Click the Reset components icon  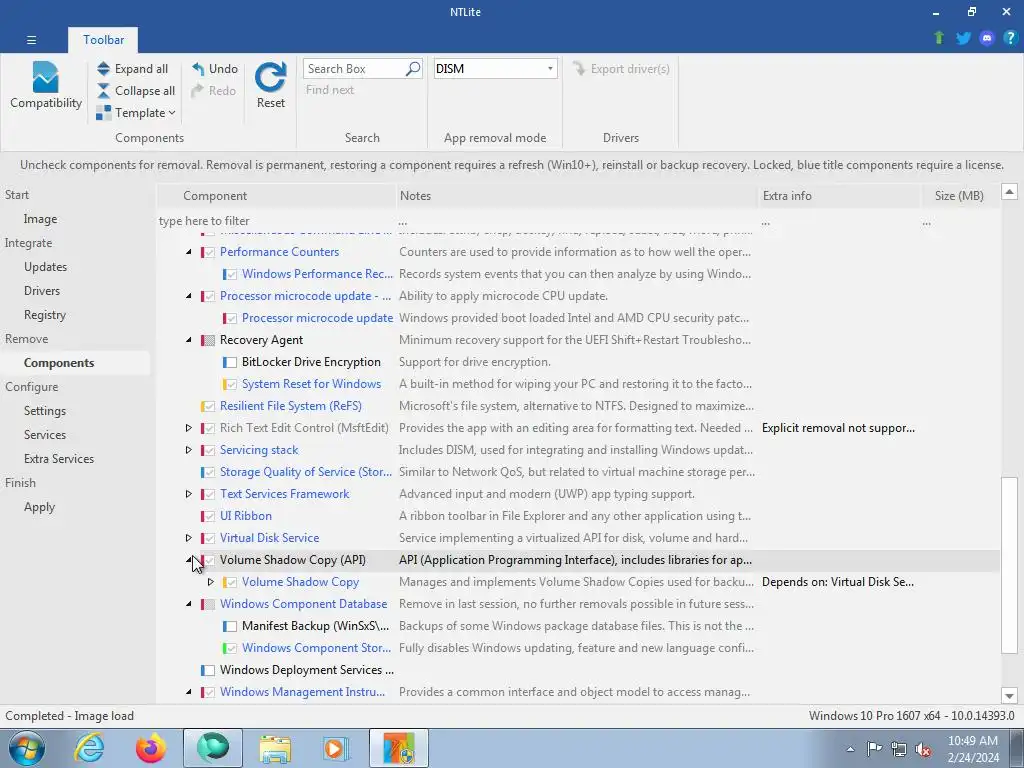tap(270, 77)
